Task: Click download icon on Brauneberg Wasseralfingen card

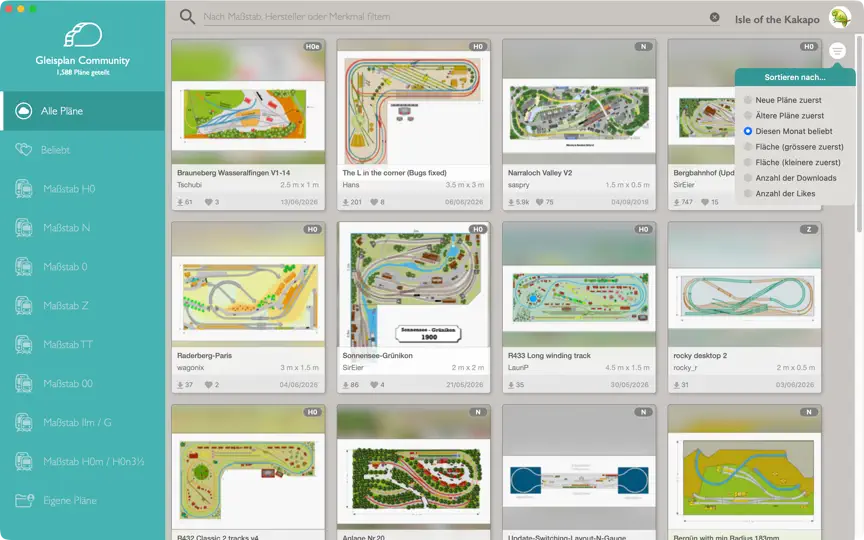Action: tap(180, 202)
